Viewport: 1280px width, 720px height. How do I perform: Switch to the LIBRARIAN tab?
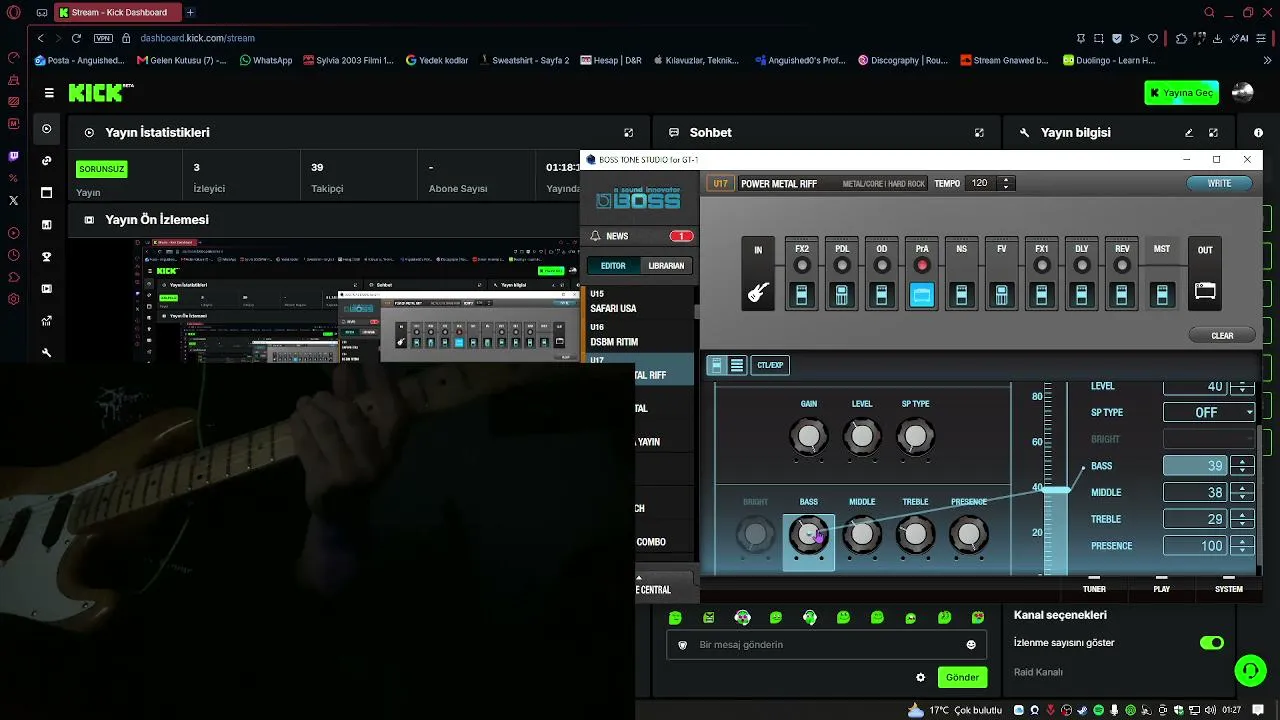click(x=666, y=266)
